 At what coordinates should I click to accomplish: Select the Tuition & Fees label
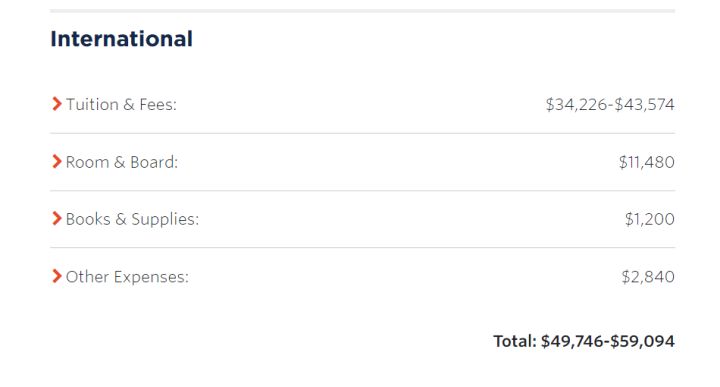121,105
